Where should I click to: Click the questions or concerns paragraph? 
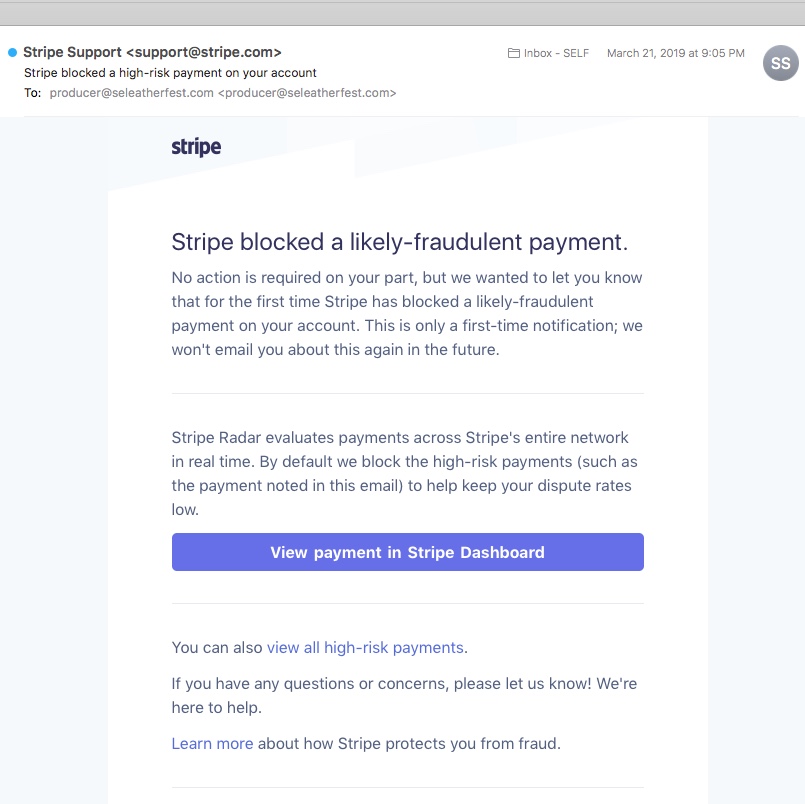click(404, 695)
